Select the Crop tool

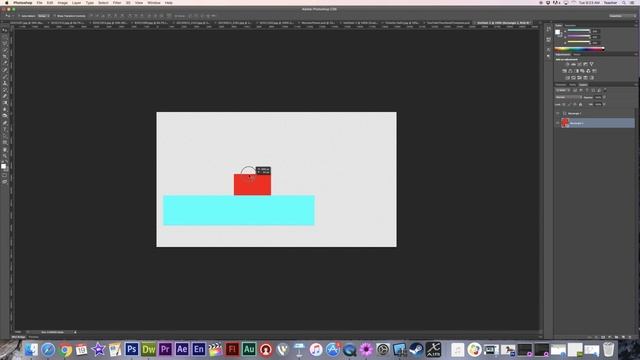pos(5,56)
